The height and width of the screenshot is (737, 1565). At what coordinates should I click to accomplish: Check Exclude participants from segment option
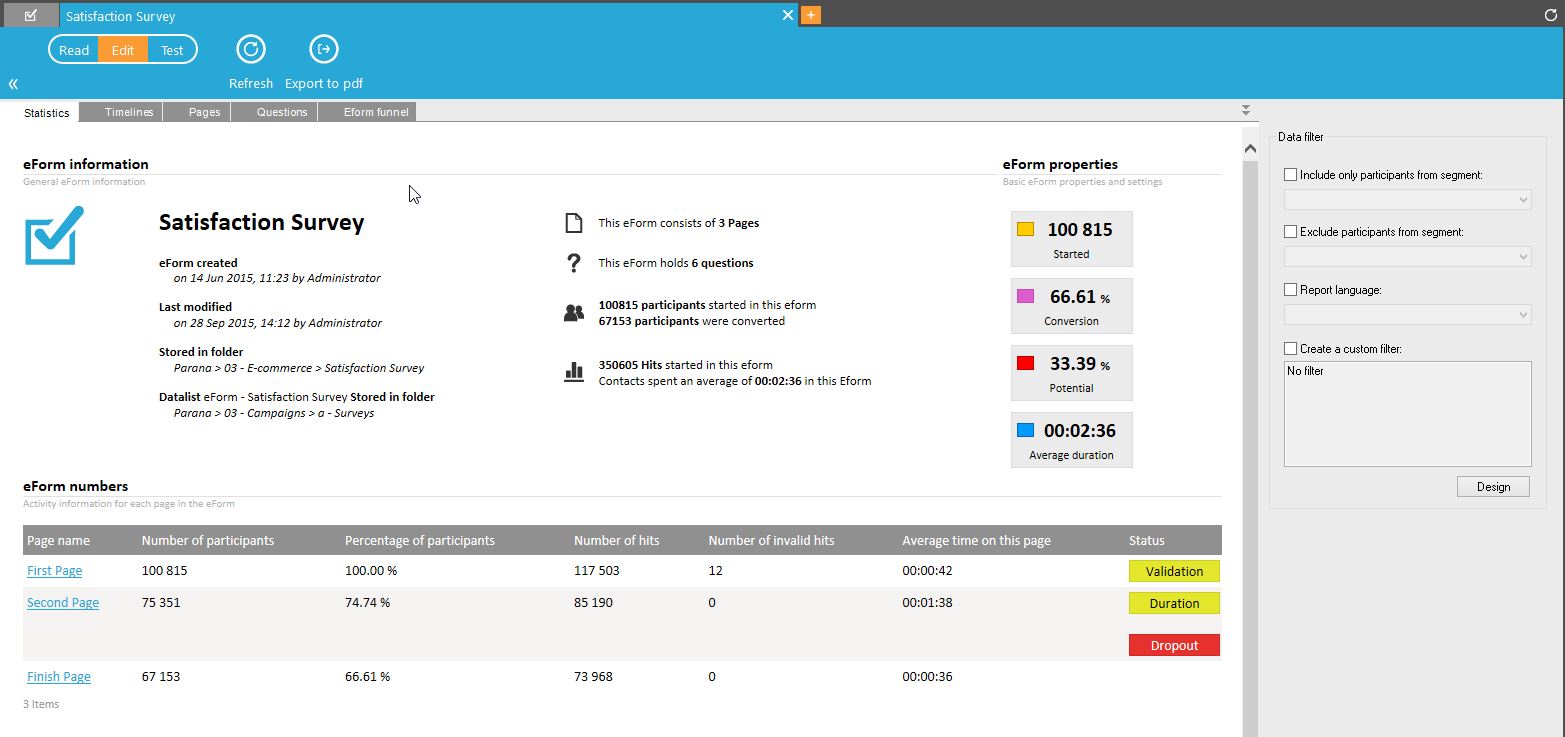pyautogui.click(x=1290, y=232)
